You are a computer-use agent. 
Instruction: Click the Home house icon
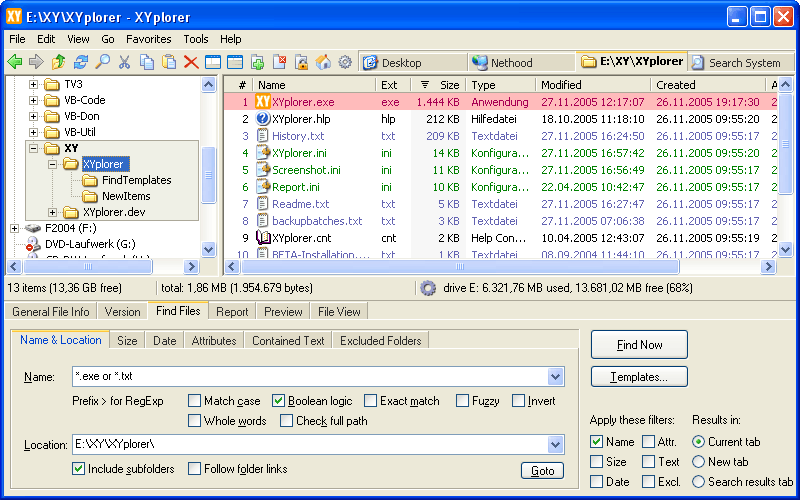click(323, 62)
